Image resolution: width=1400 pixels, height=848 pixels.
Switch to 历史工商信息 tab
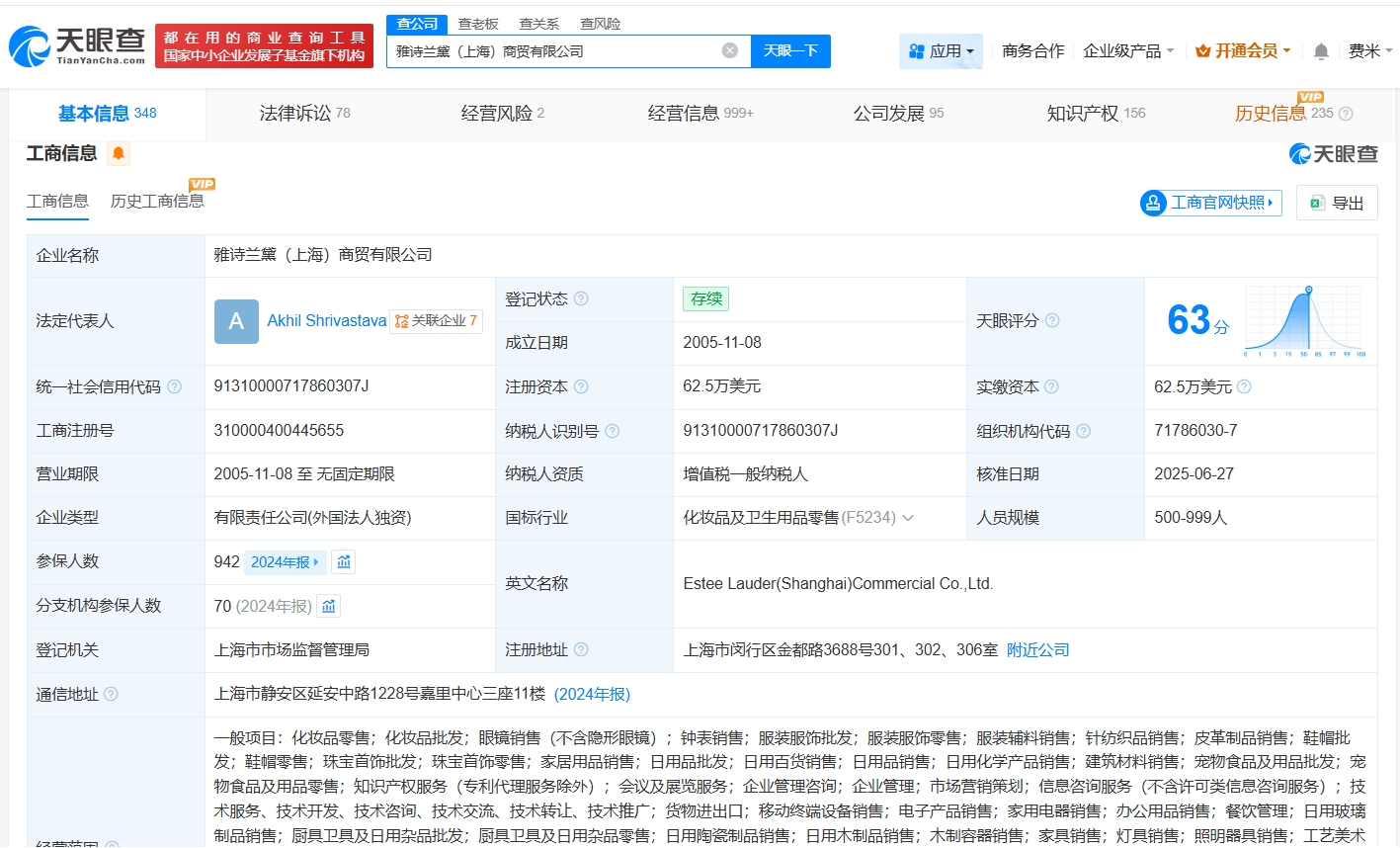[x=157, y=199]
